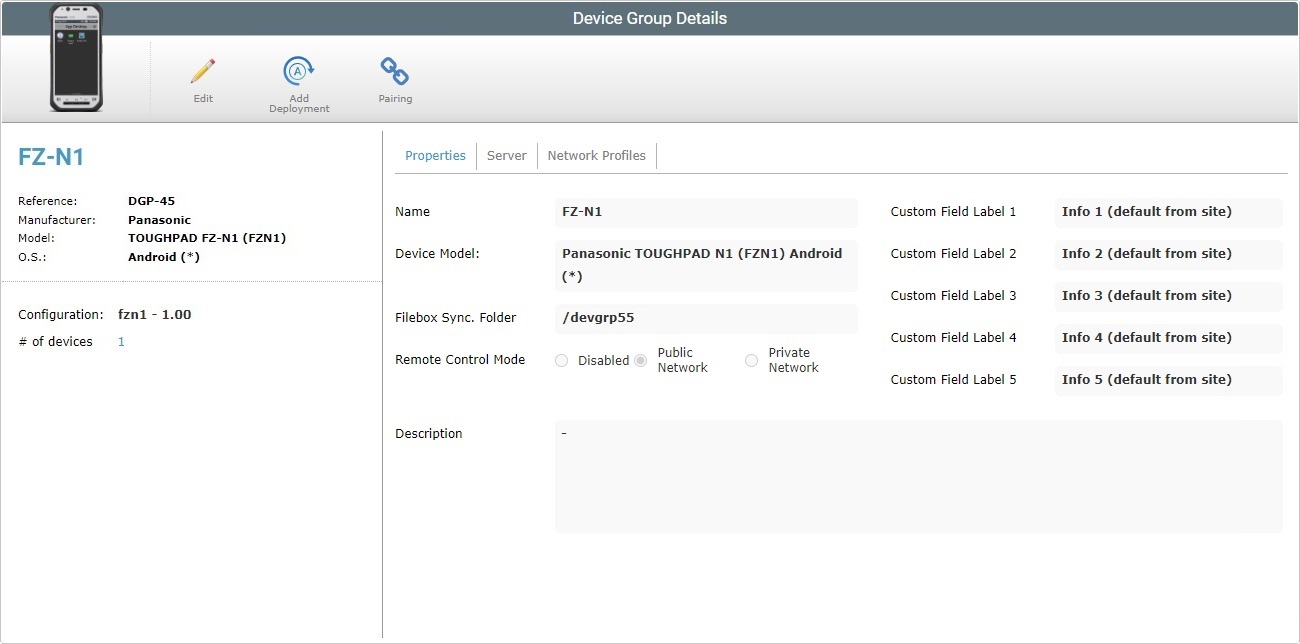Select Private Network remote control mode
This screenshot has height=644, width=1300.
coord(751,360)
